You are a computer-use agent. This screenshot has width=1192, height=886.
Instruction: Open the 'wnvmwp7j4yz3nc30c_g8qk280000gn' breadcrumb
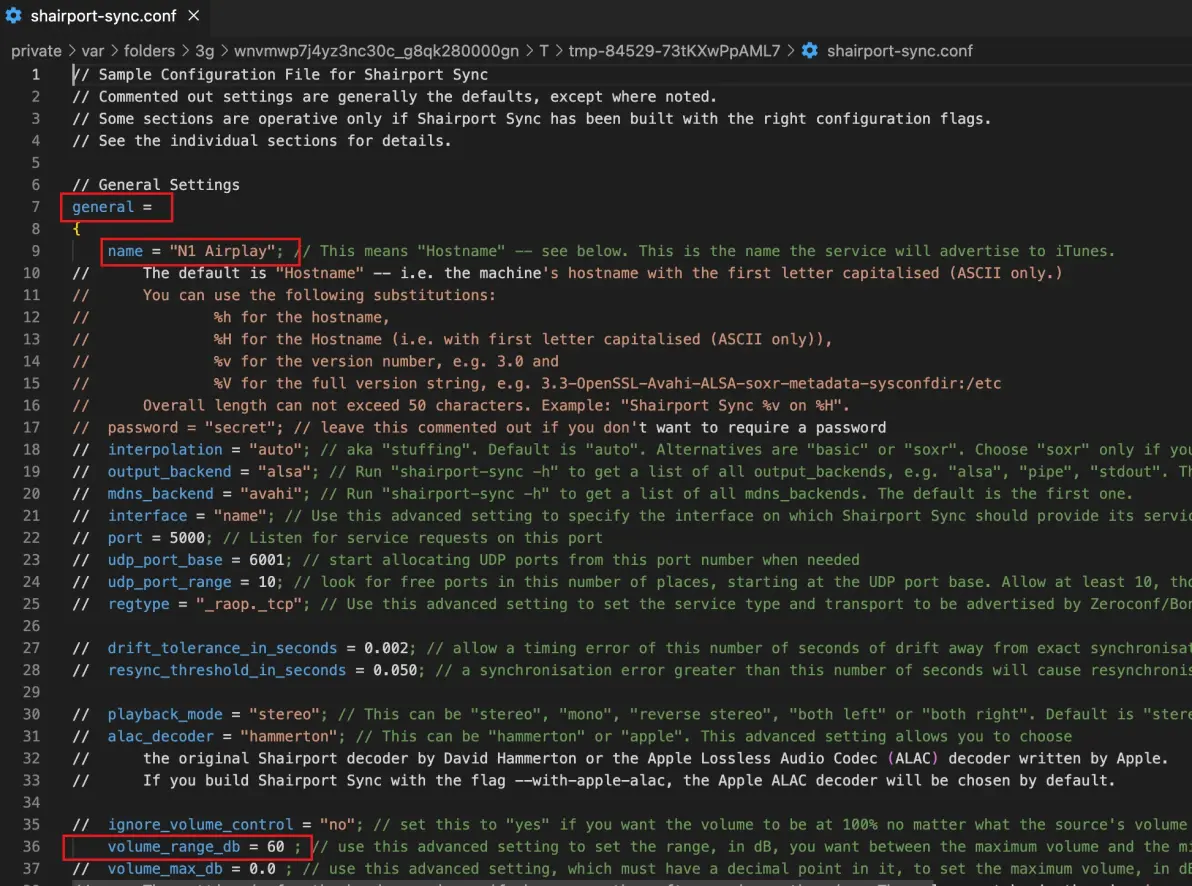click(x=376, y=51)
